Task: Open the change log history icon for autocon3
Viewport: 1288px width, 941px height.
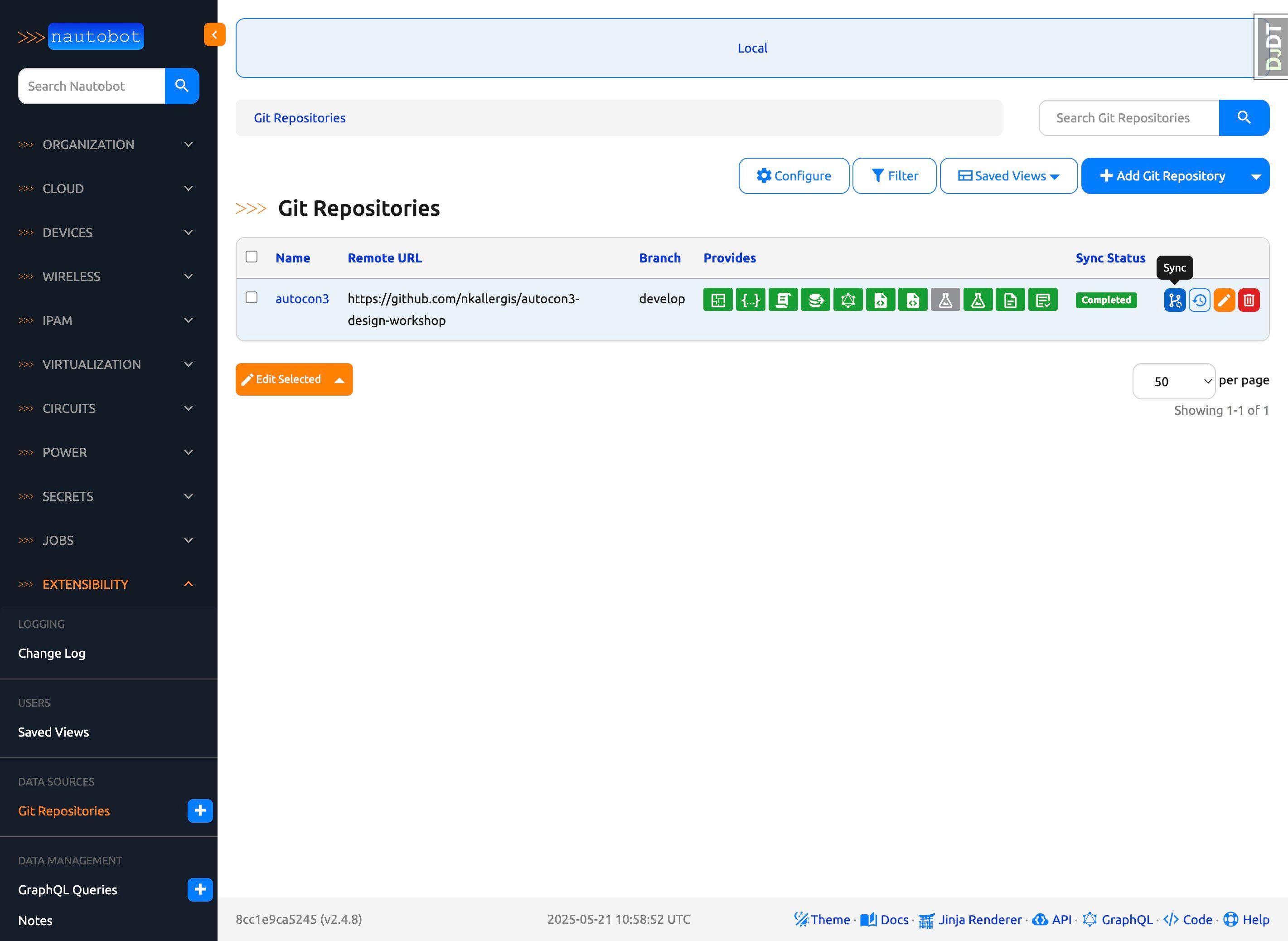Action: 1199,300
